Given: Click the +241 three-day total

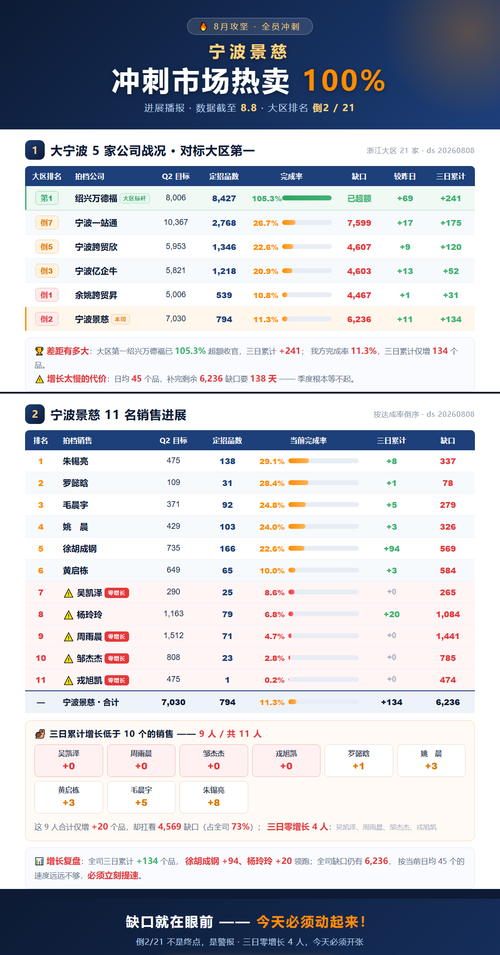Looking at the screenshot, I should [451, 199].
